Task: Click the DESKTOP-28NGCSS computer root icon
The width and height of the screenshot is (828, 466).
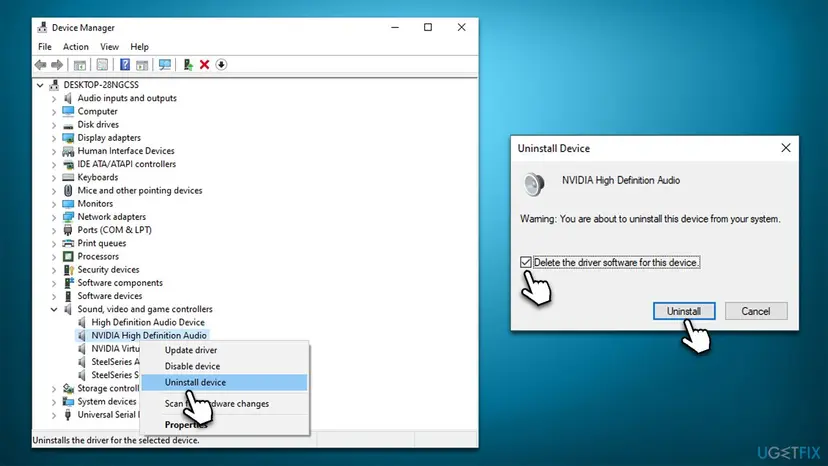Action: [54, 85]
